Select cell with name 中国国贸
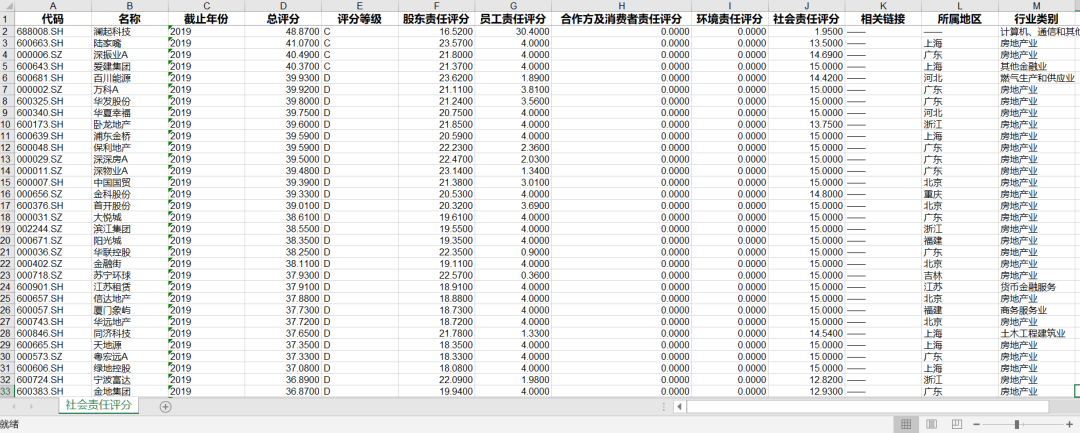1080x433 pixels. (129, 182)
